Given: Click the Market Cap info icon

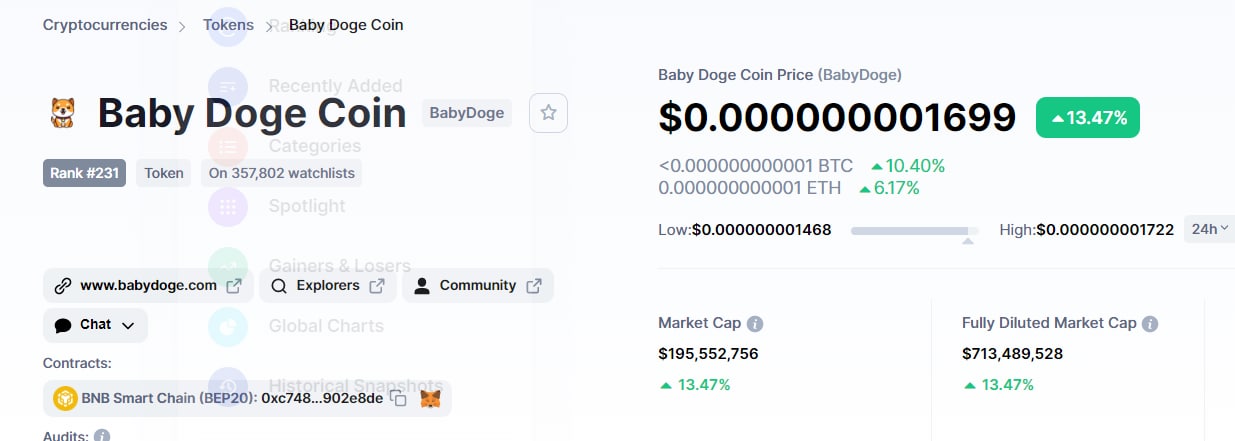Looking at the screenshot, I should 755,324.
